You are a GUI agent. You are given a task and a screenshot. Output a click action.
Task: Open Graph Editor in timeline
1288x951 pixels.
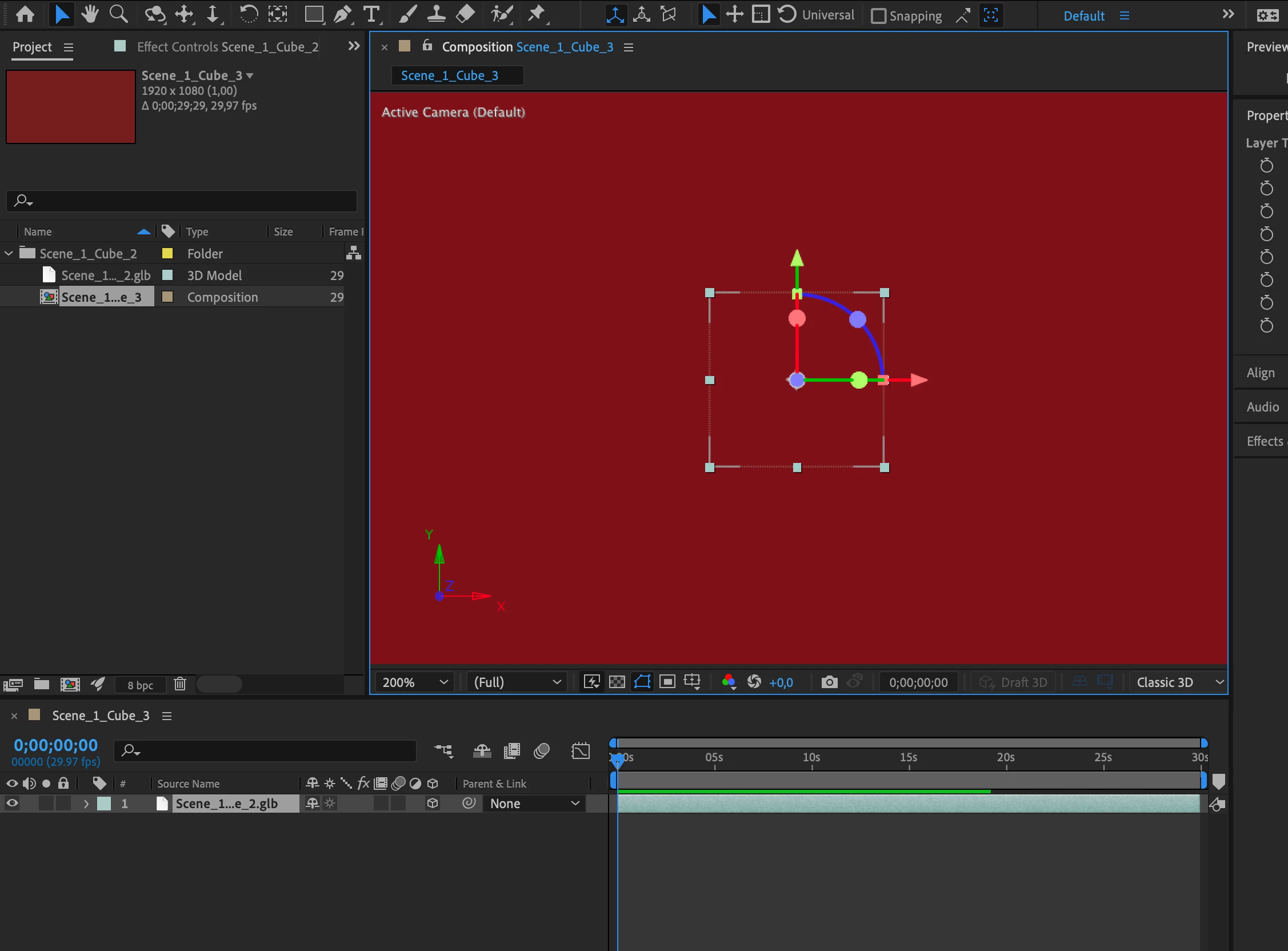580,750
